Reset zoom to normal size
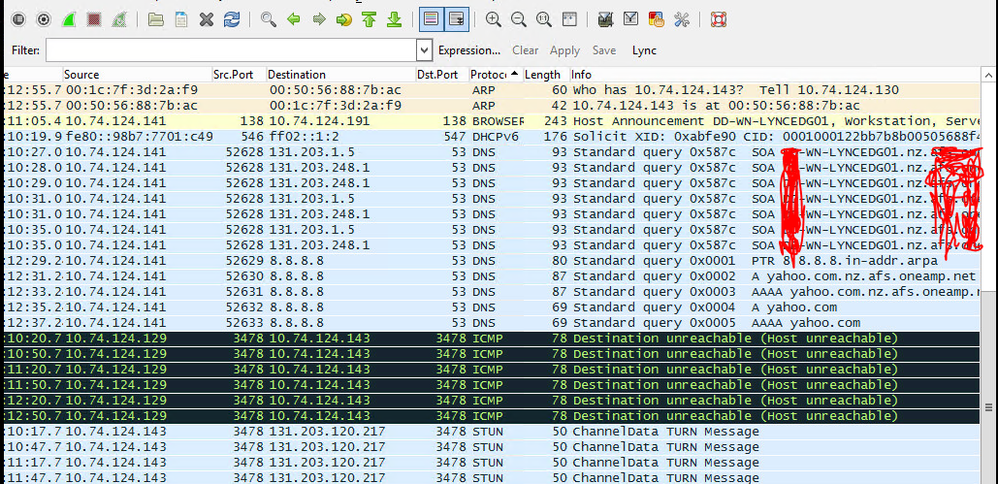 (x=544, y=20)
